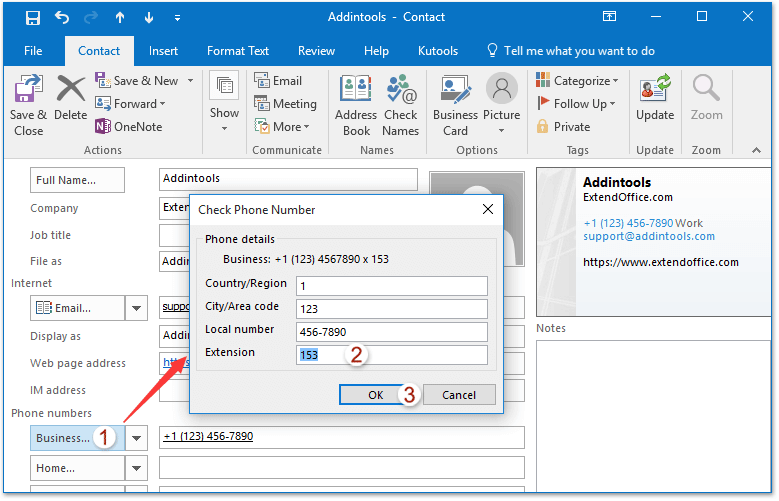Click the Extension field
Viewport: 779px width, 501px height.
391,355
